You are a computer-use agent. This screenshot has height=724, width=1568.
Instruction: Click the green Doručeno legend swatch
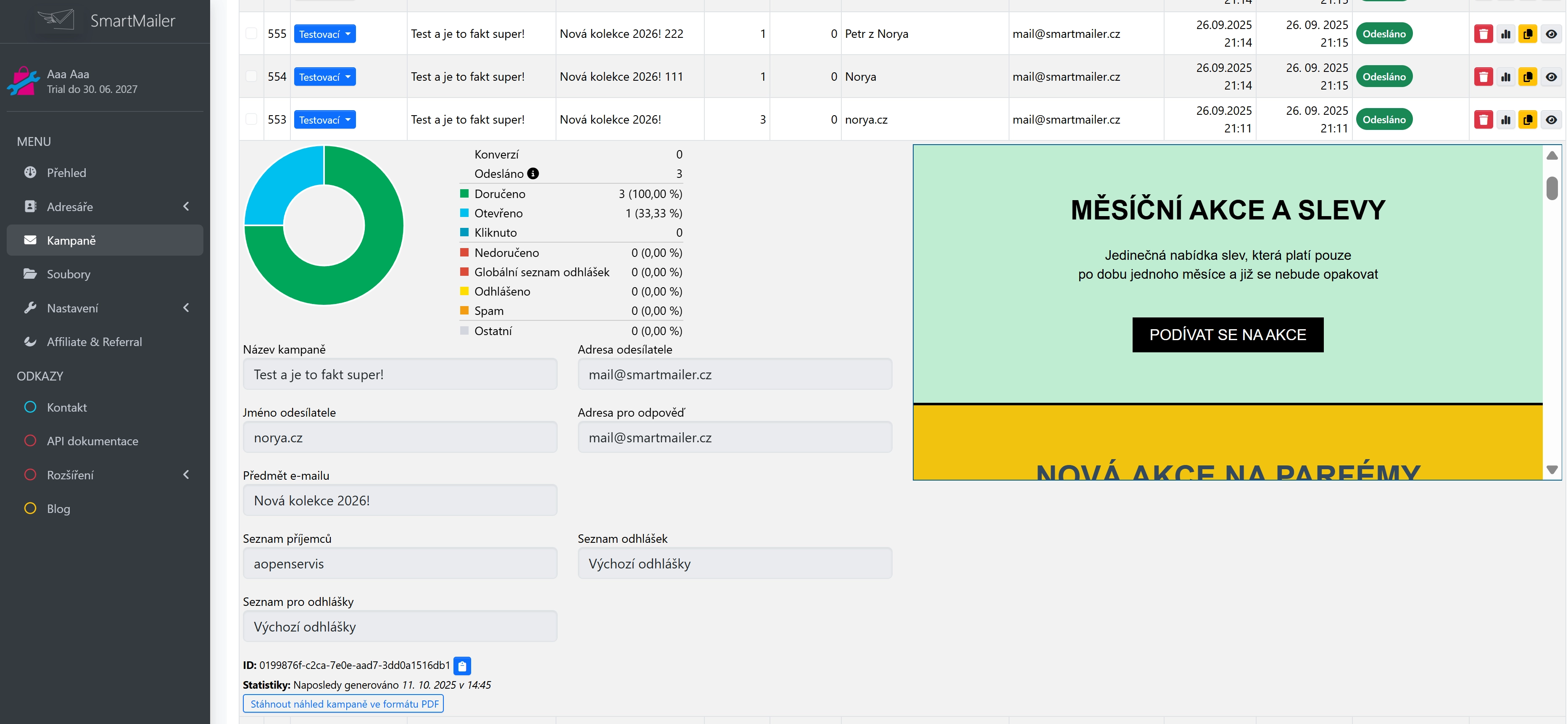click(x=464, y=194)
